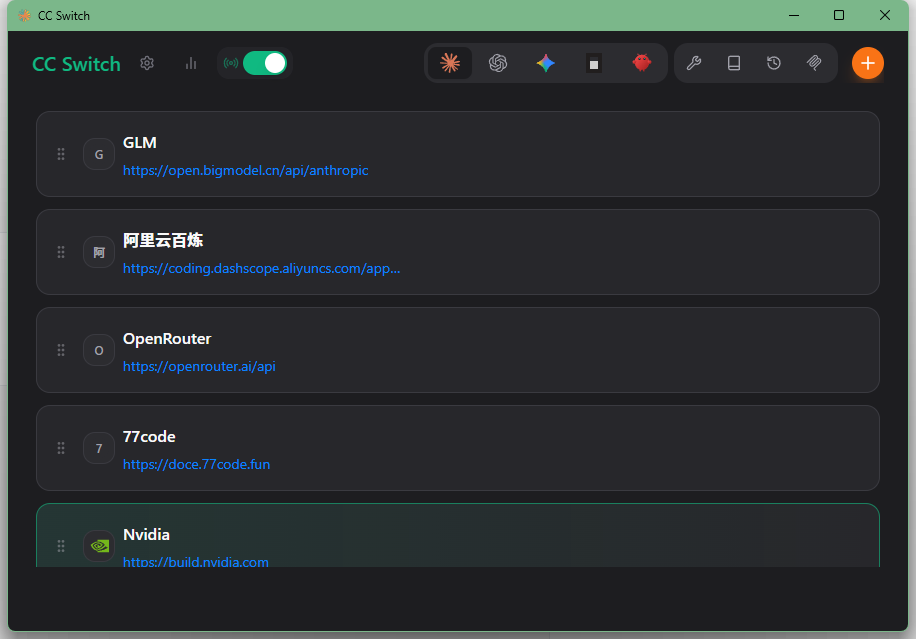Open the OpenRouter API link
Screen dimensions: 916x639
tap(199, 367)
